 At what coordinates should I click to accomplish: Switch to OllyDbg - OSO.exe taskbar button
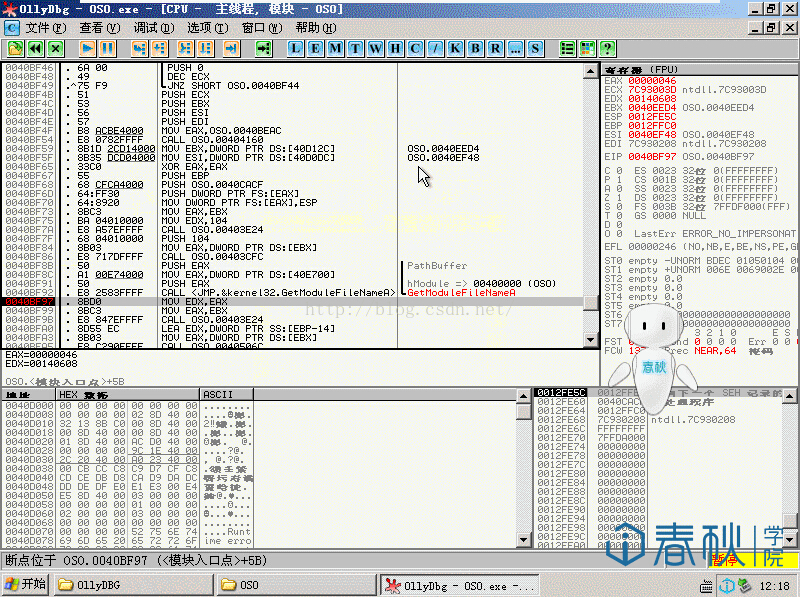pyautogui.click(x=460, y=585)
